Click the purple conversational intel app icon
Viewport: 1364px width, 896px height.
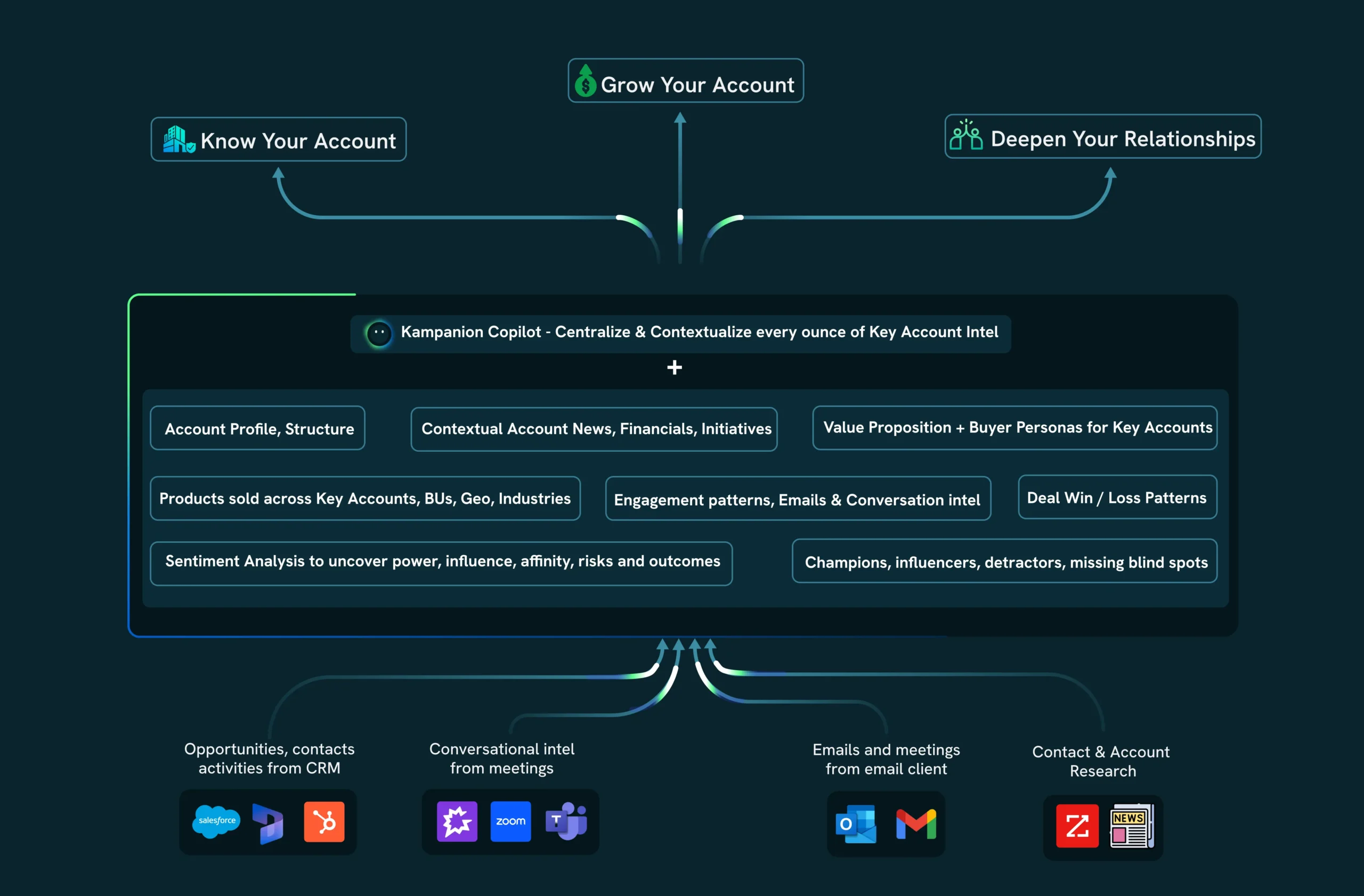click(x=456, y=822)
